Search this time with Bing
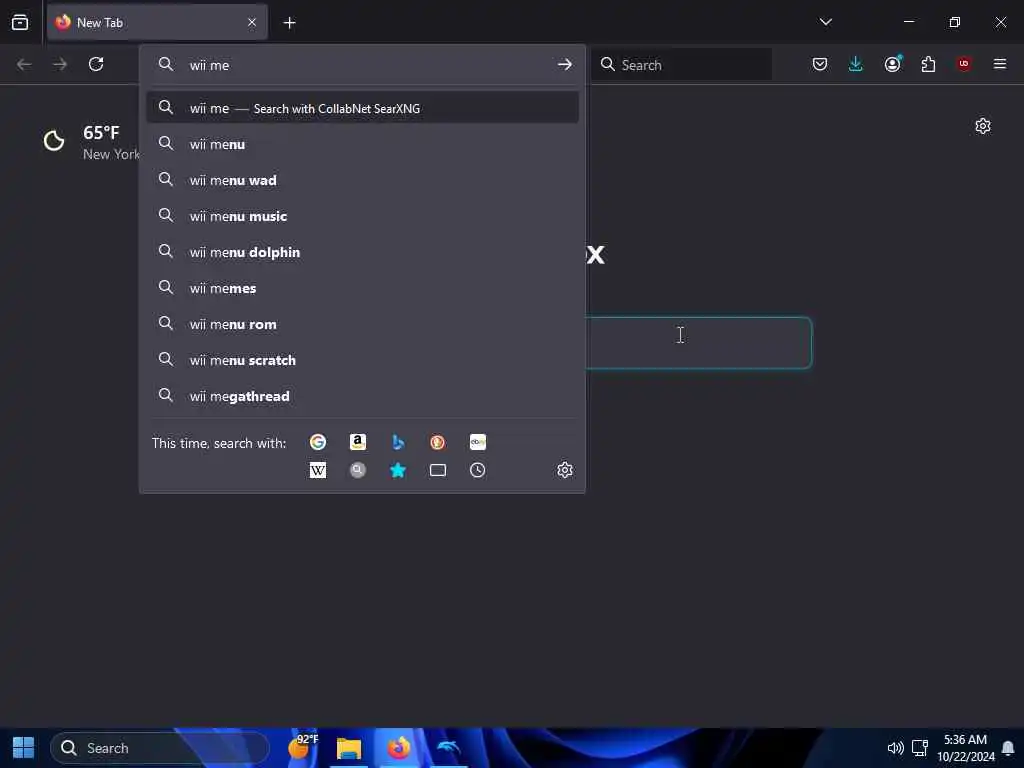1024x768 pixels. [398, 442]
